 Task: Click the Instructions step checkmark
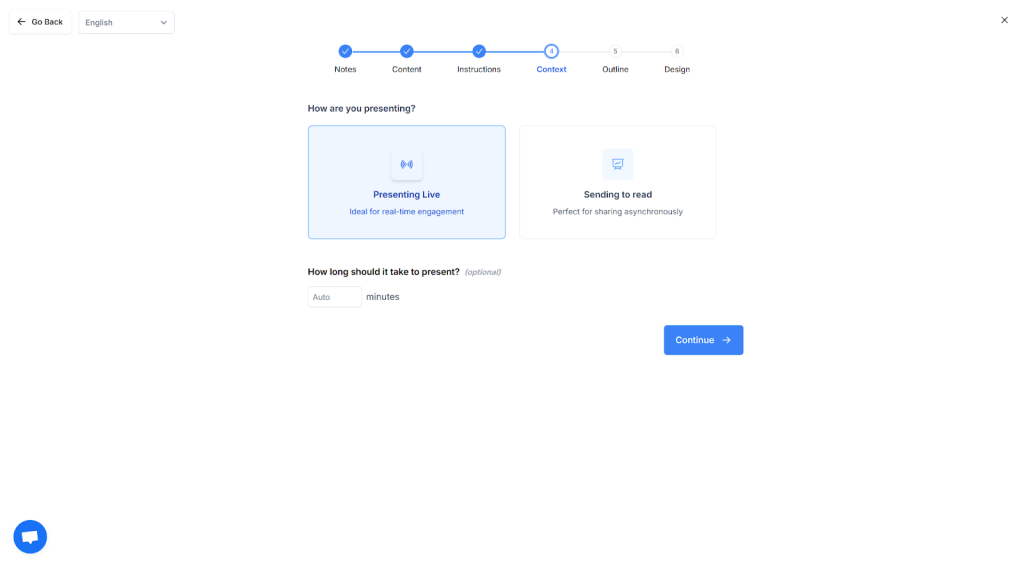[x=479, y=51]
